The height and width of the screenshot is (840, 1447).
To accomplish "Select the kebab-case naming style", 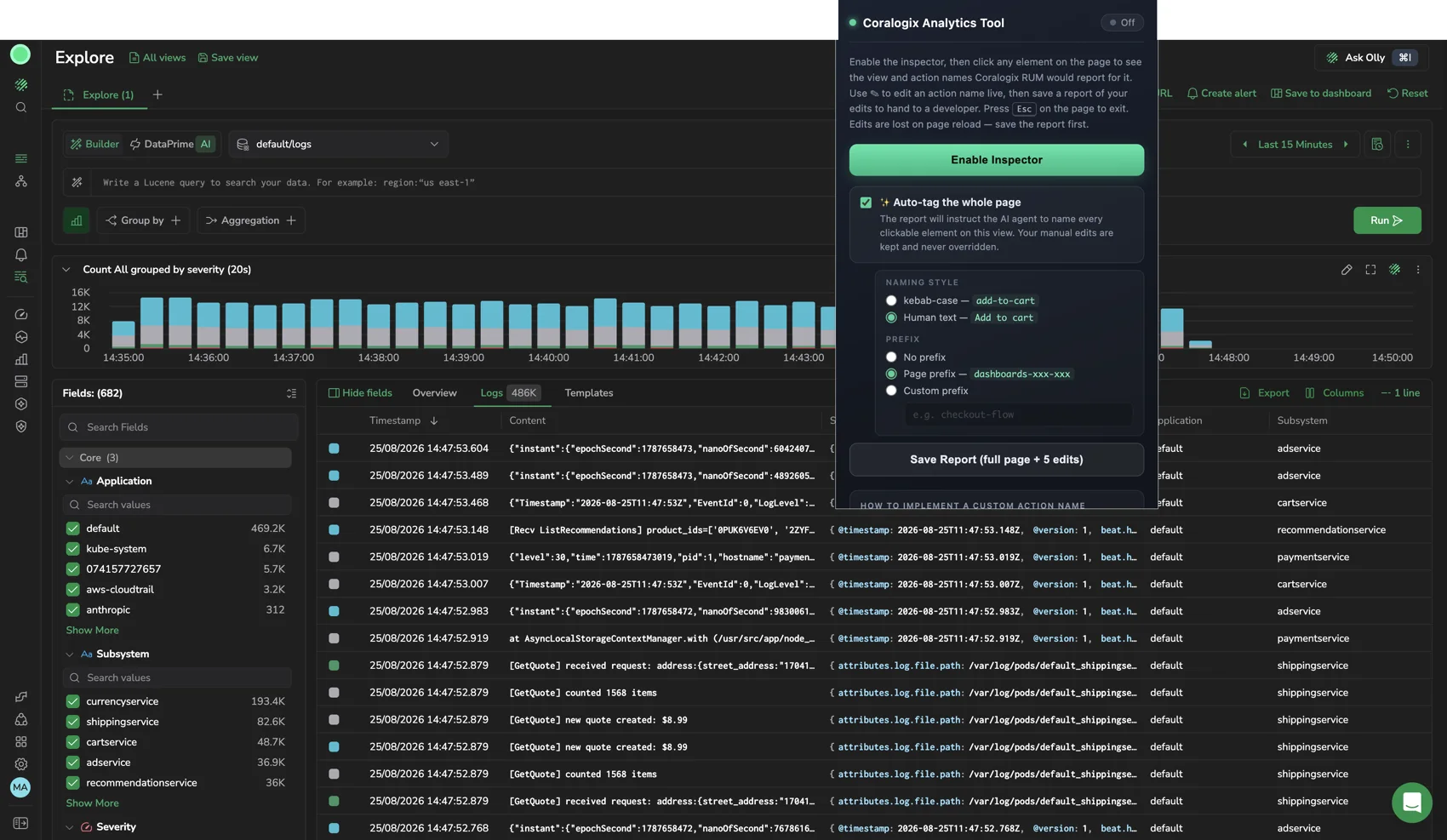I will point(891,300).
